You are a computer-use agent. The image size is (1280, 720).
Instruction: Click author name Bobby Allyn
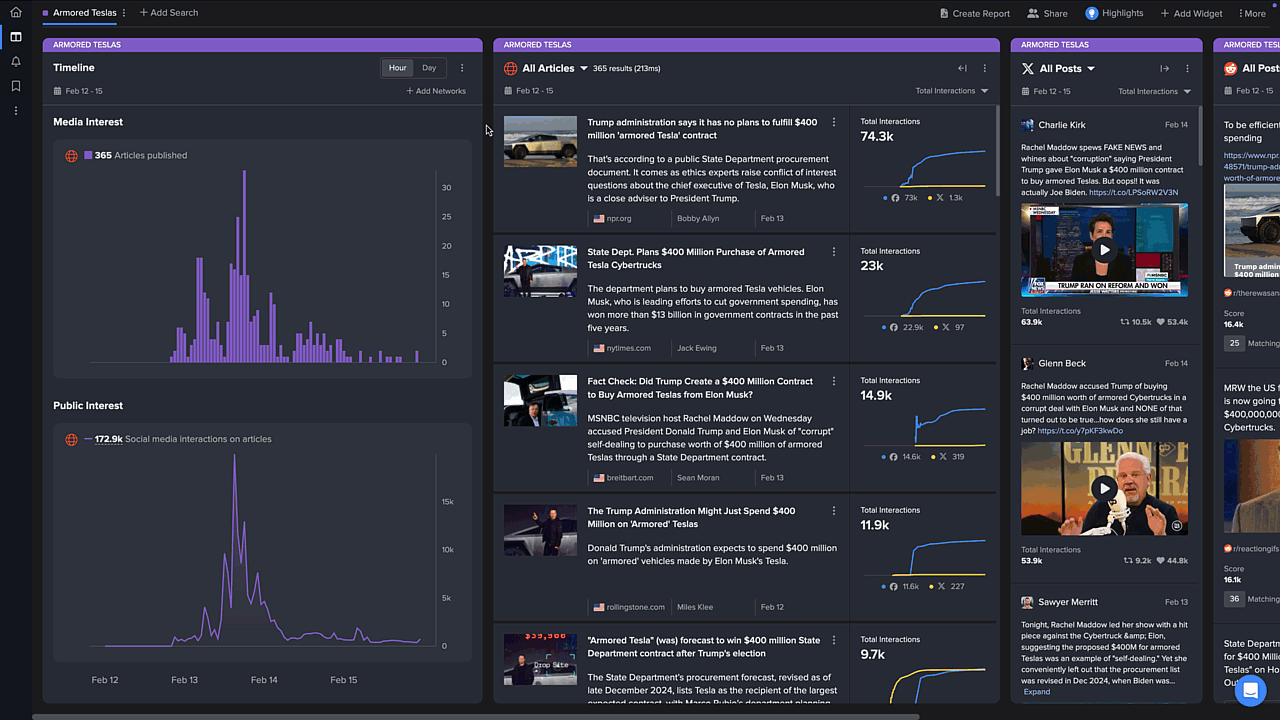[696, 218]
